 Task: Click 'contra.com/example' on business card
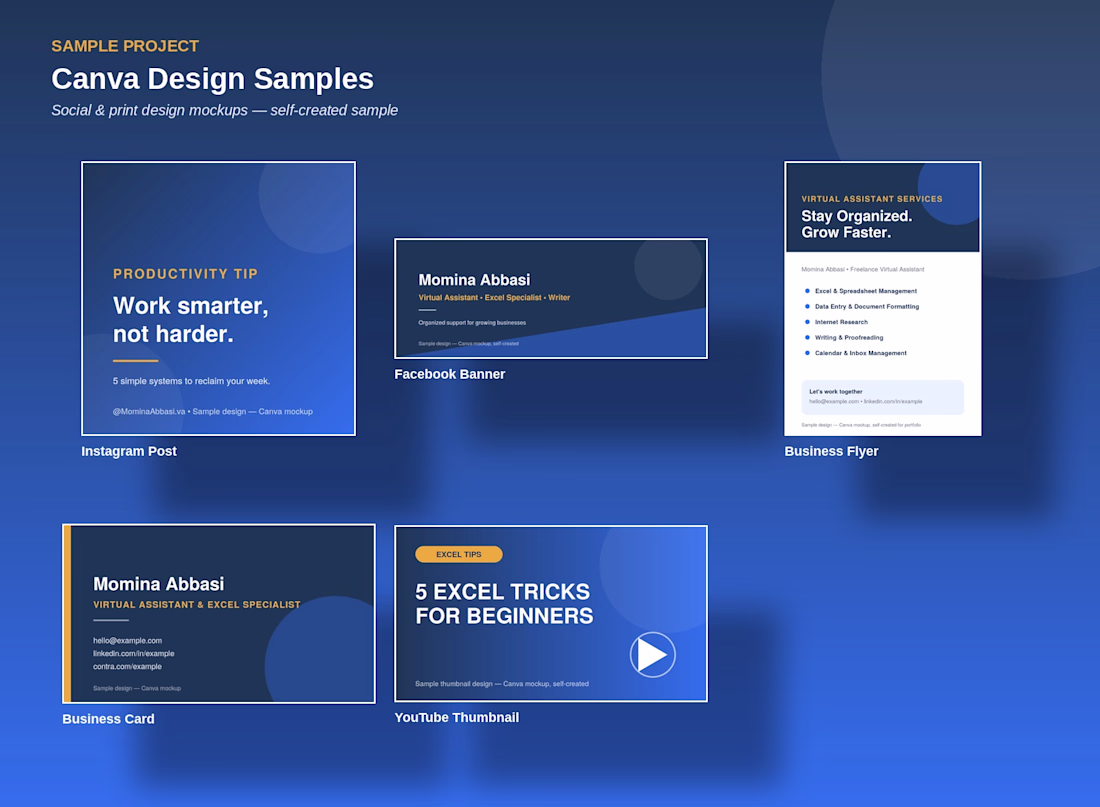click(128, 667)
